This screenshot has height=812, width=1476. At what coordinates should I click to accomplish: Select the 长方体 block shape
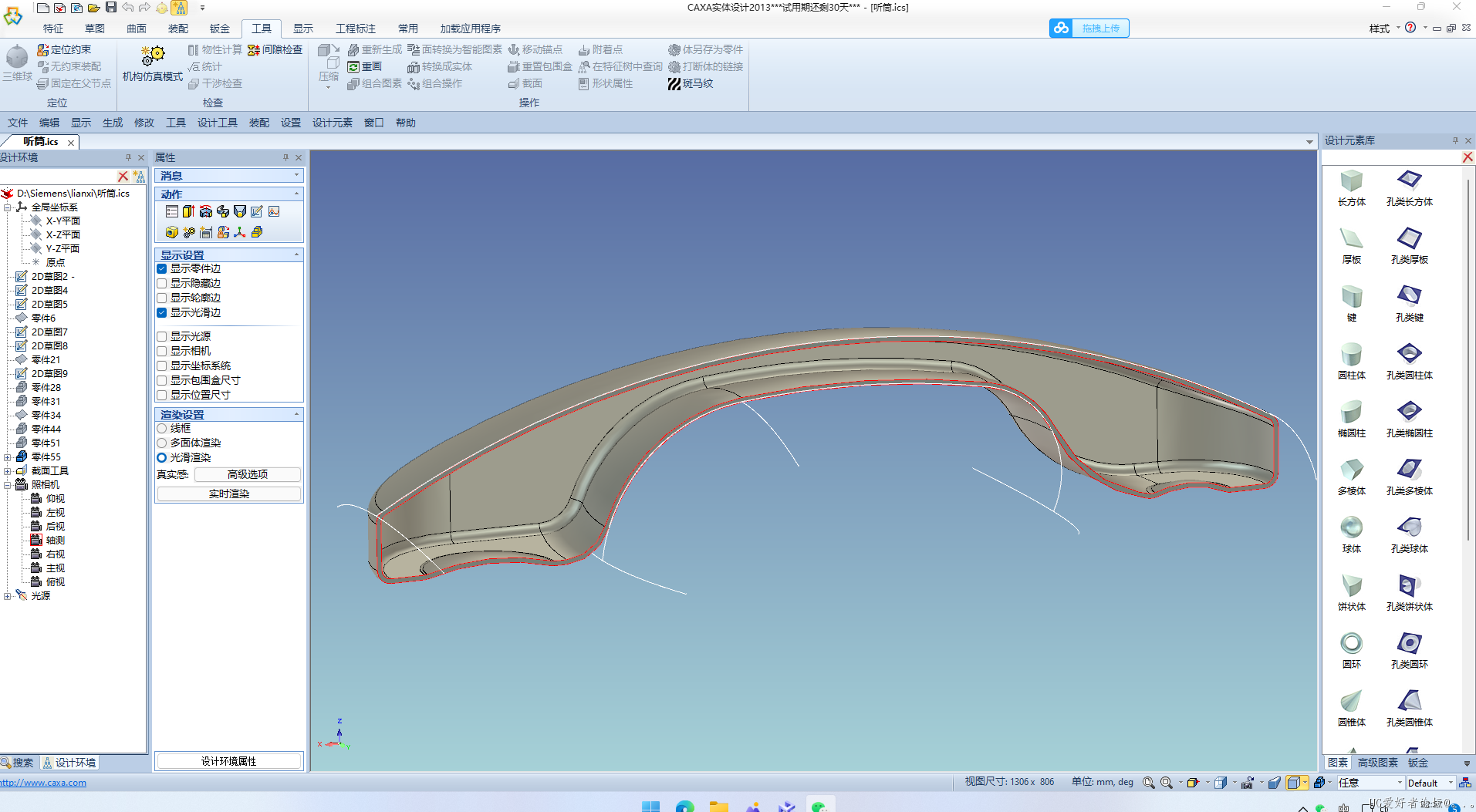[1351, 188]
